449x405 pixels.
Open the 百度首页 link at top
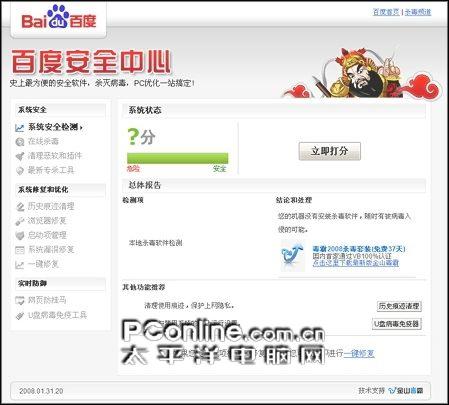(x=386, y=12)
